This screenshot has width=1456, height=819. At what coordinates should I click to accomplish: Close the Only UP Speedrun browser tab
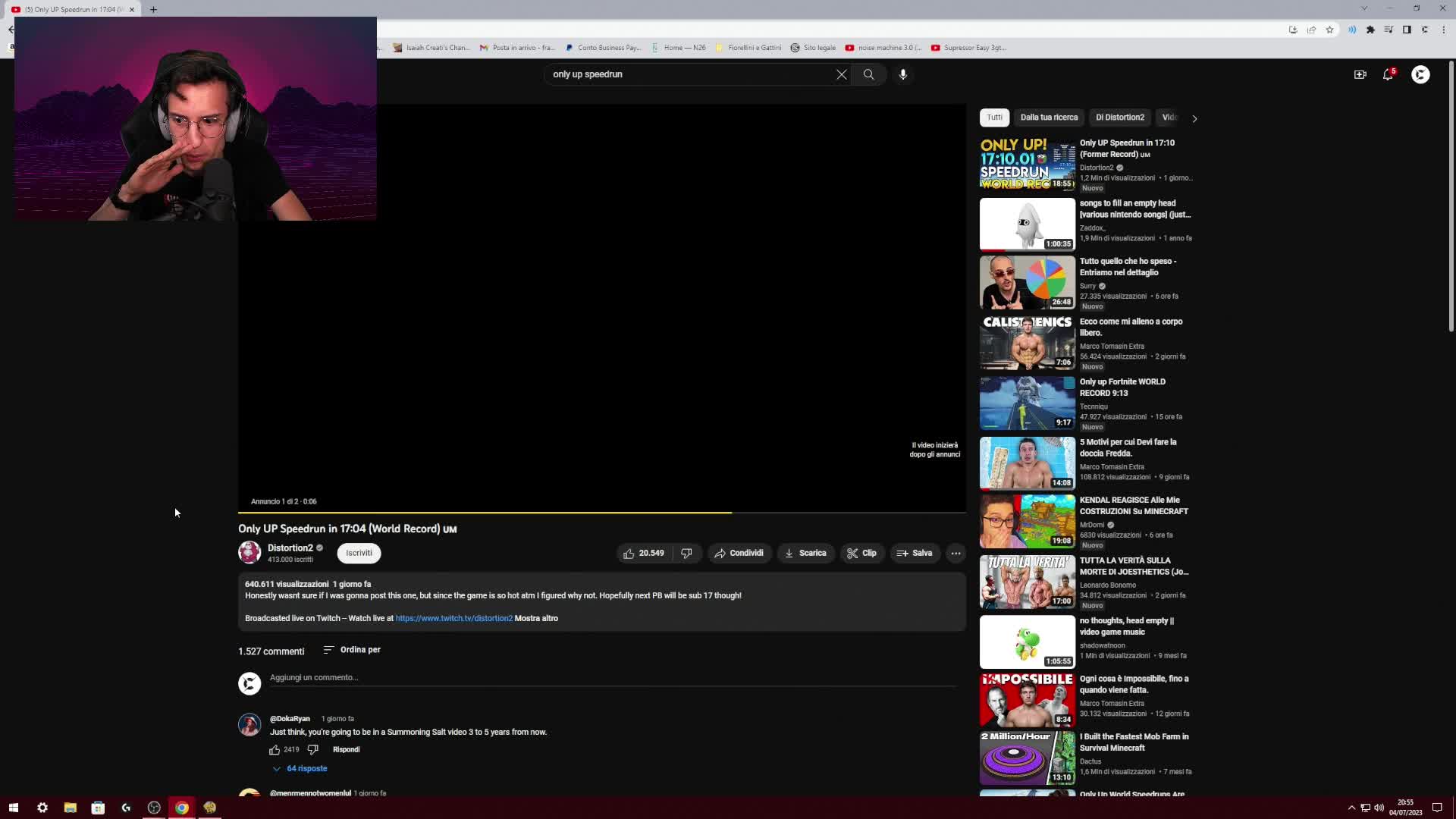point(131,9)
